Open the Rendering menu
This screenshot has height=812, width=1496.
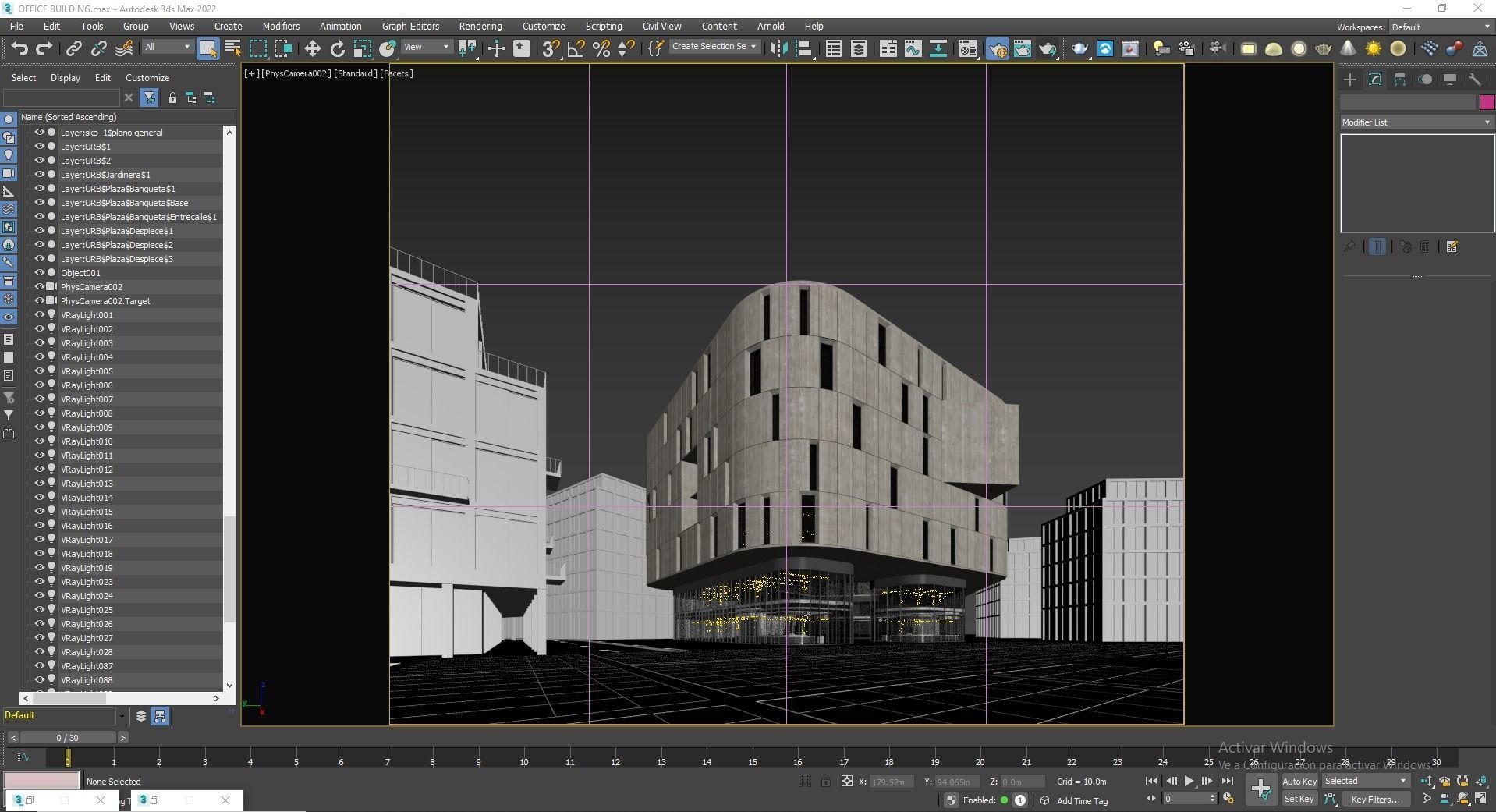480,27
